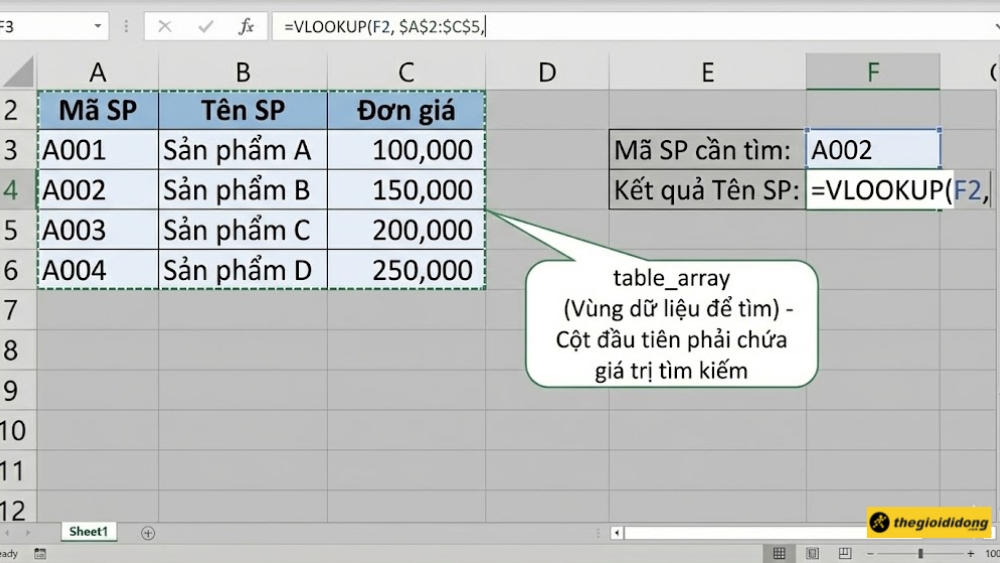
Task: Switch to Page Layout view icon
Action: coord(812,553)
